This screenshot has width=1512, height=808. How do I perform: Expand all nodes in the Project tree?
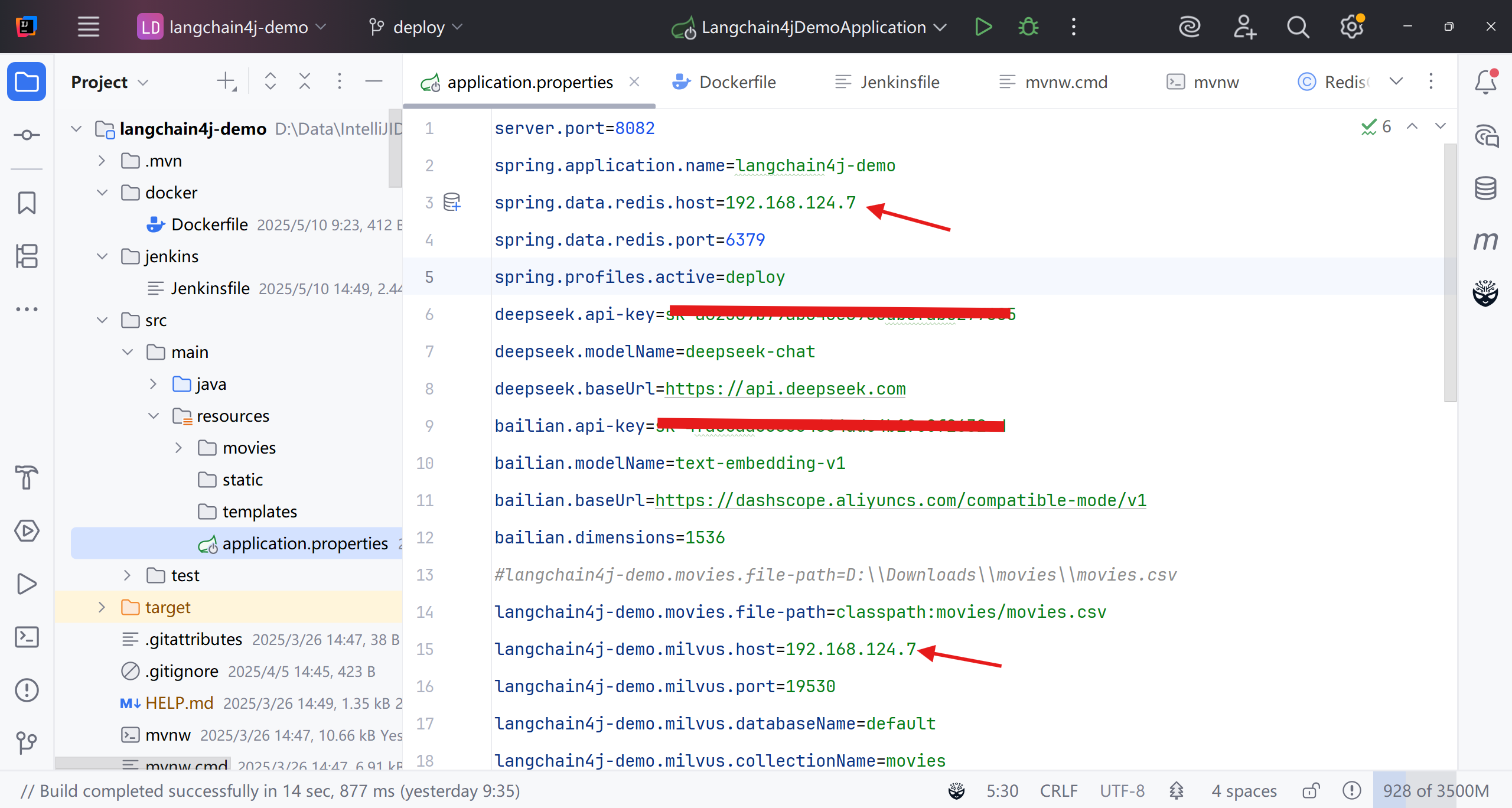[270, 82]
